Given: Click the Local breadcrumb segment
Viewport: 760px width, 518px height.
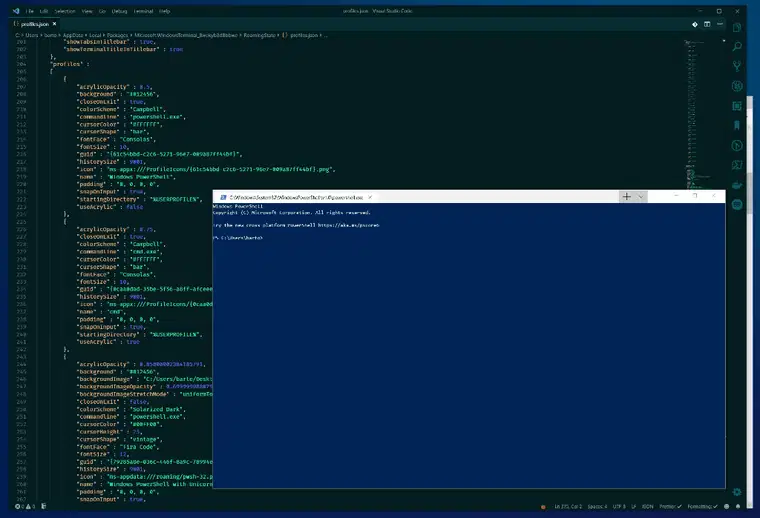Looking at the screenshot, I should click(95, 35).
